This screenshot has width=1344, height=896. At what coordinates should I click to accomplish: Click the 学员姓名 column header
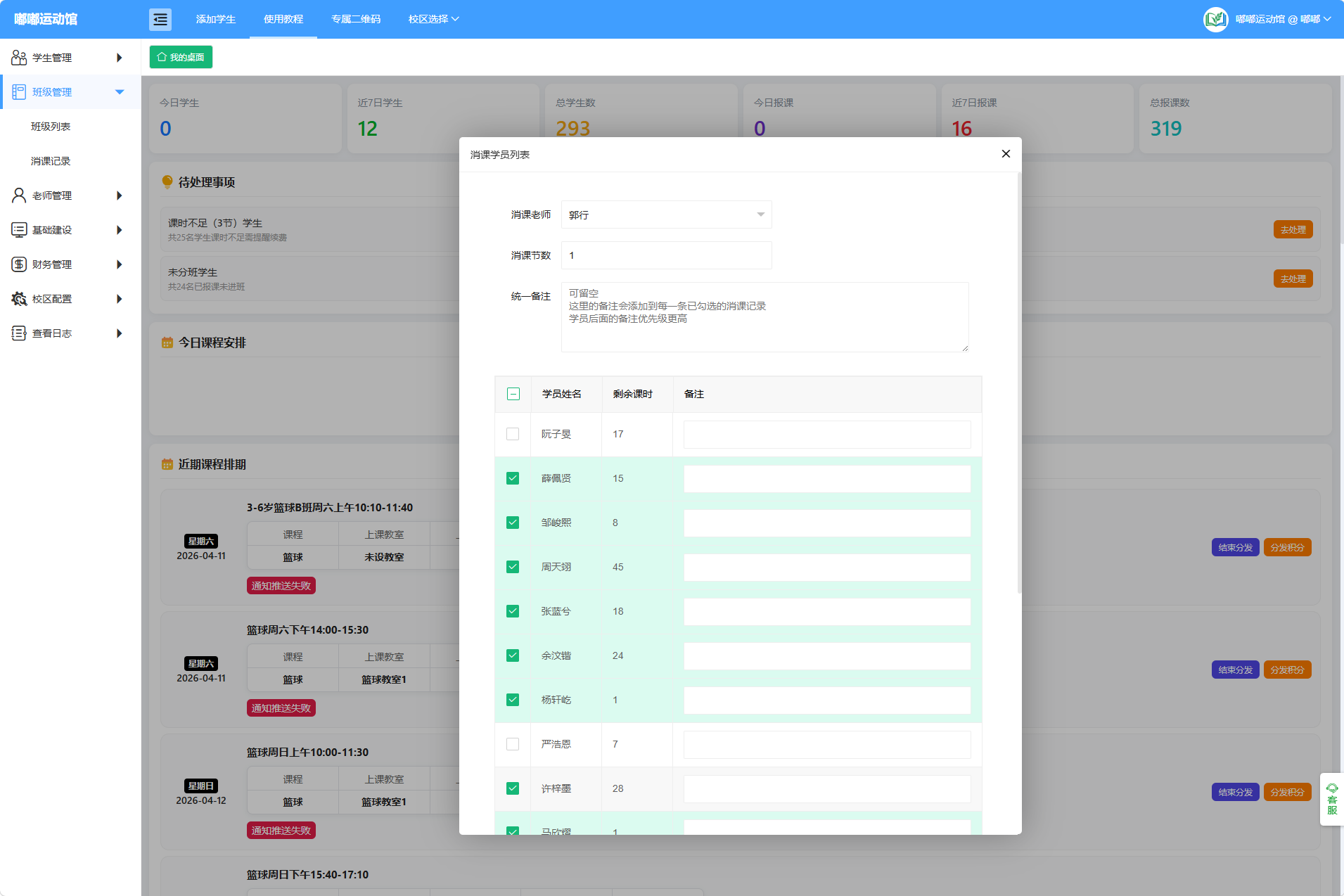pos(561,394)
